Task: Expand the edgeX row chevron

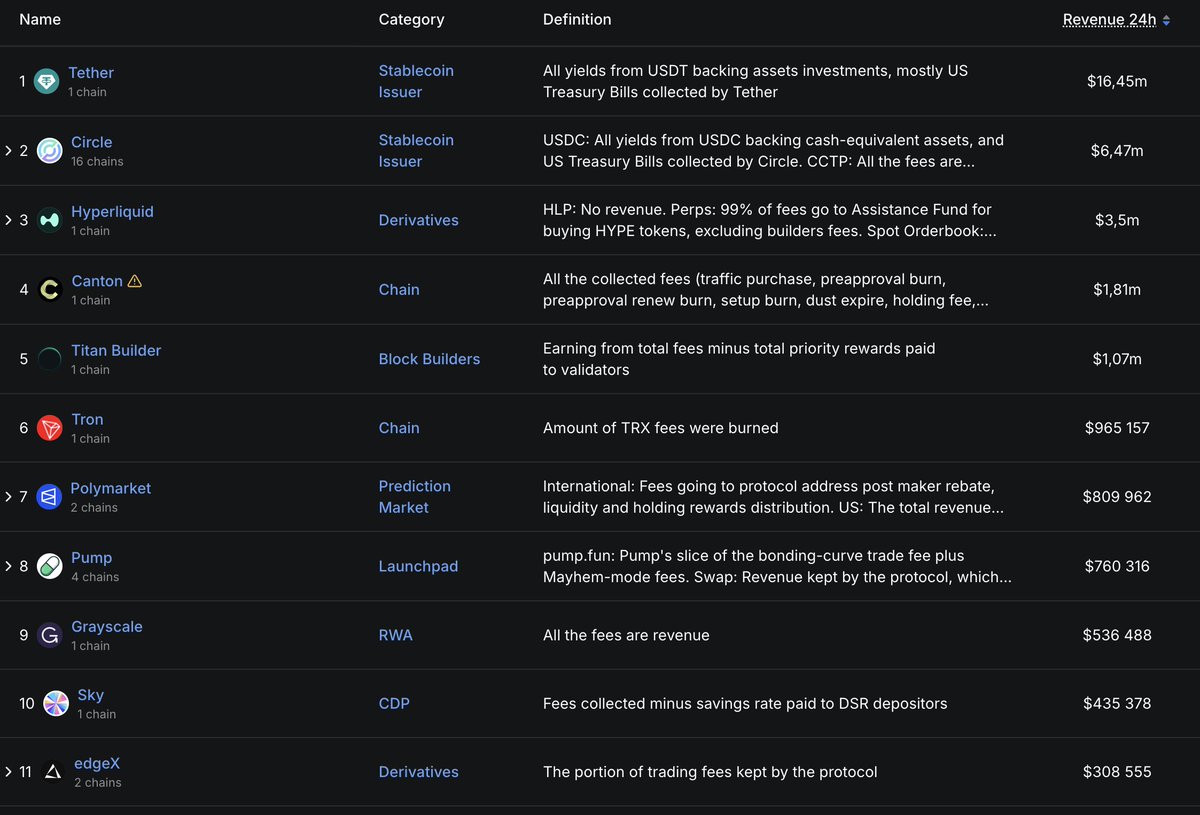Action: click(9, 772)
